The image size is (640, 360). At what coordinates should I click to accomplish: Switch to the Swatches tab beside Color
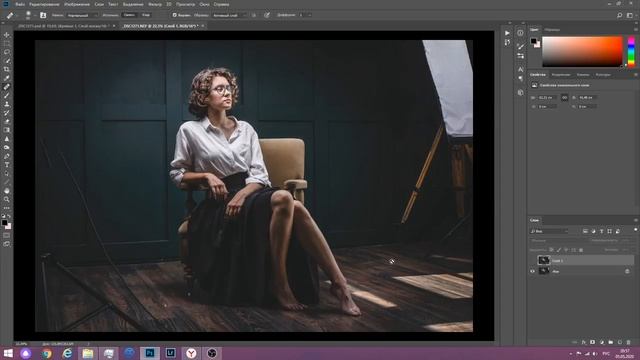pos(552,30)
